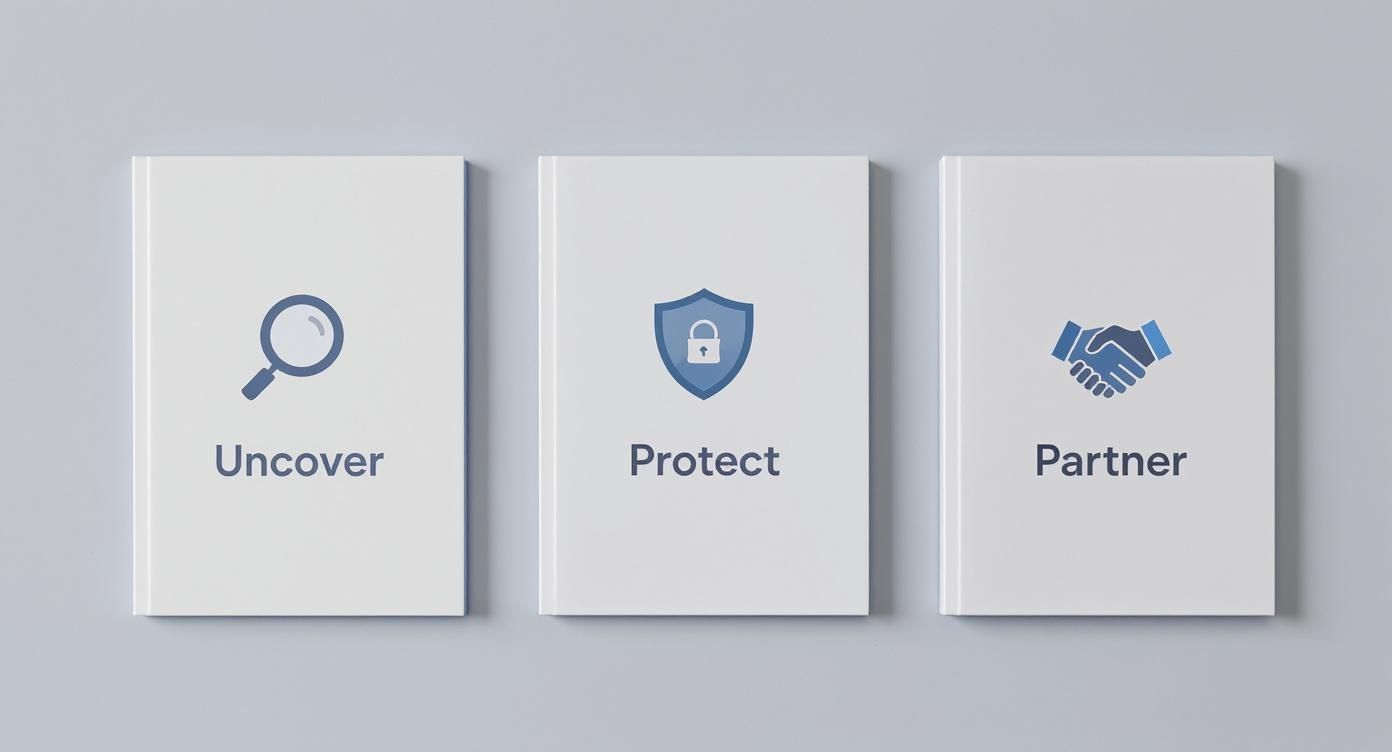Click the spine of the Partner book
Screen dimensions: 1392x752
pyautogui.click(x=949, y=385)
